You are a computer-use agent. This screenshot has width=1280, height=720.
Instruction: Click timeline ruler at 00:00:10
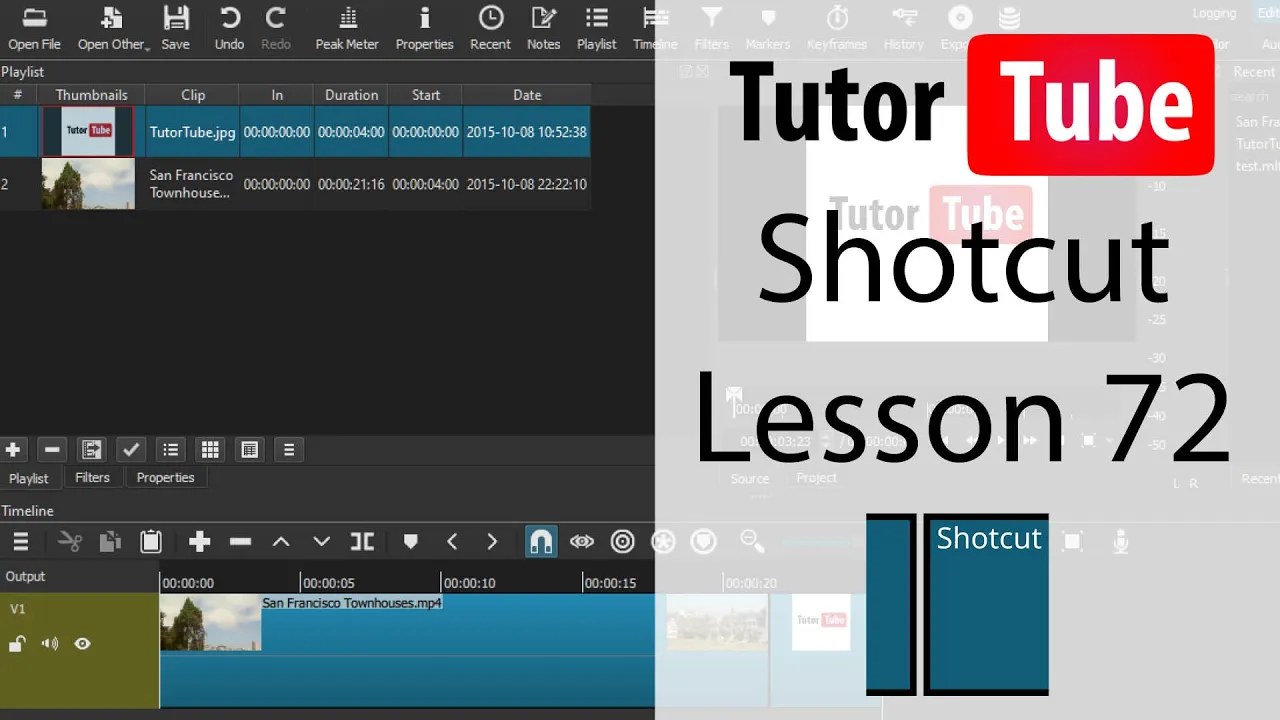click(x=469, y=583)
